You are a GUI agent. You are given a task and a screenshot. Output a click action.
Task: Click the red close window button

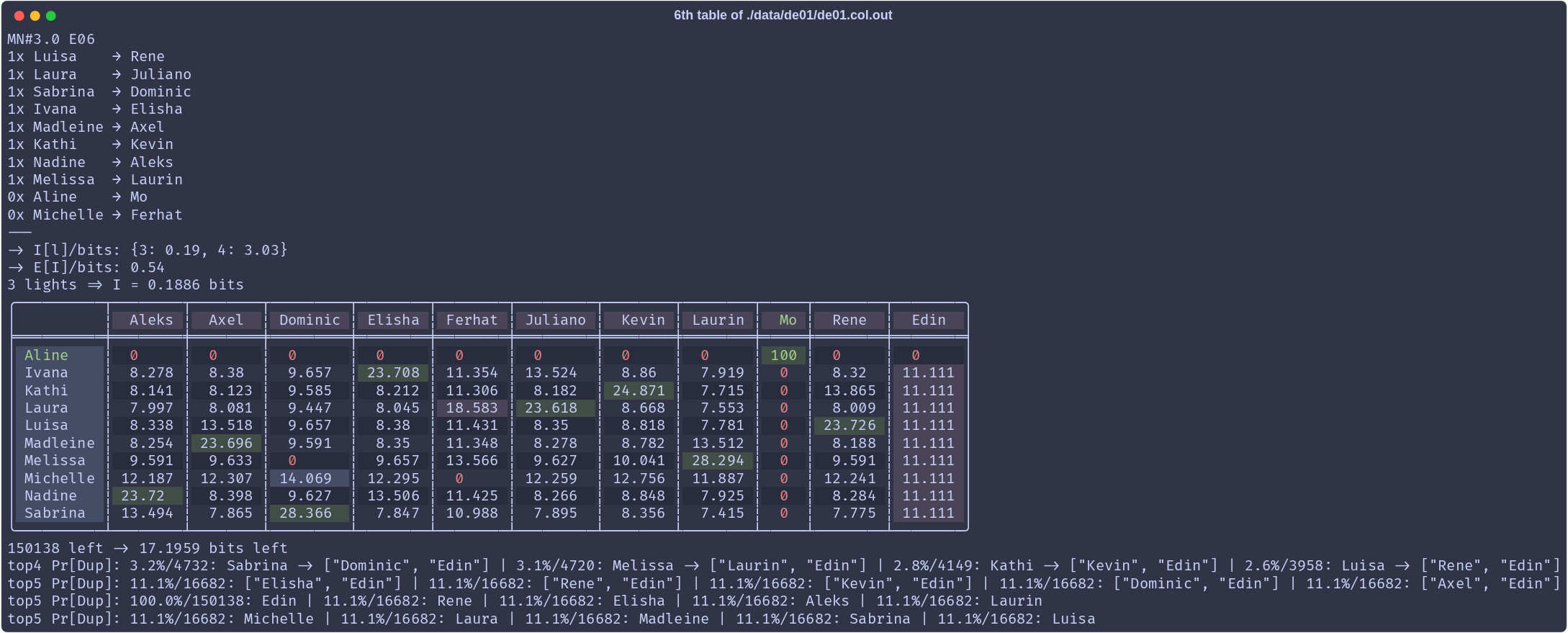coord(19,15)
